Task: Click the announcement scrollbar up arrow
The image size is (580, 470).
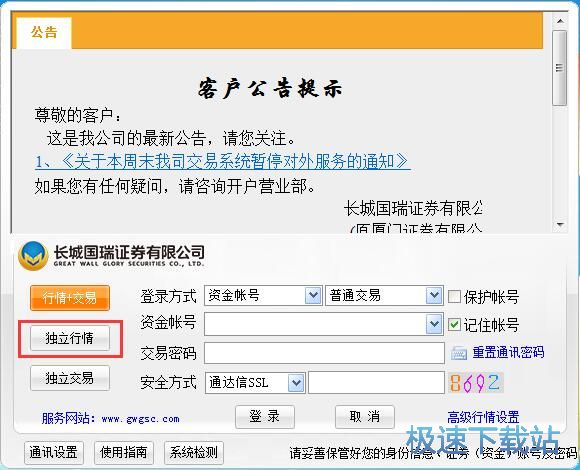Action: point(560,21)
